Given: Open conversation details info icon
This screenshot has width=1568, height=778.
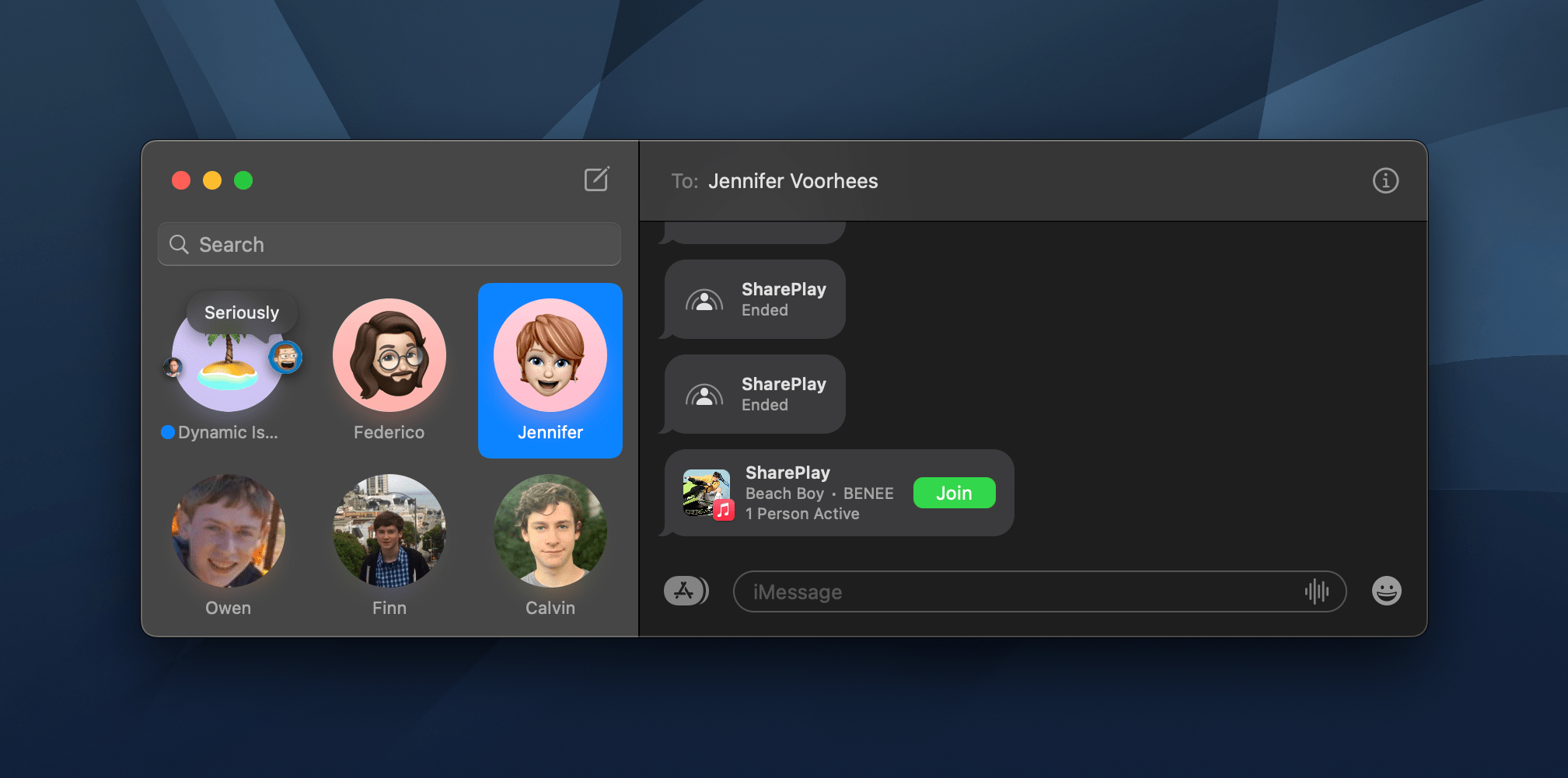Looking at the screenshot, I should point(1385,180).
